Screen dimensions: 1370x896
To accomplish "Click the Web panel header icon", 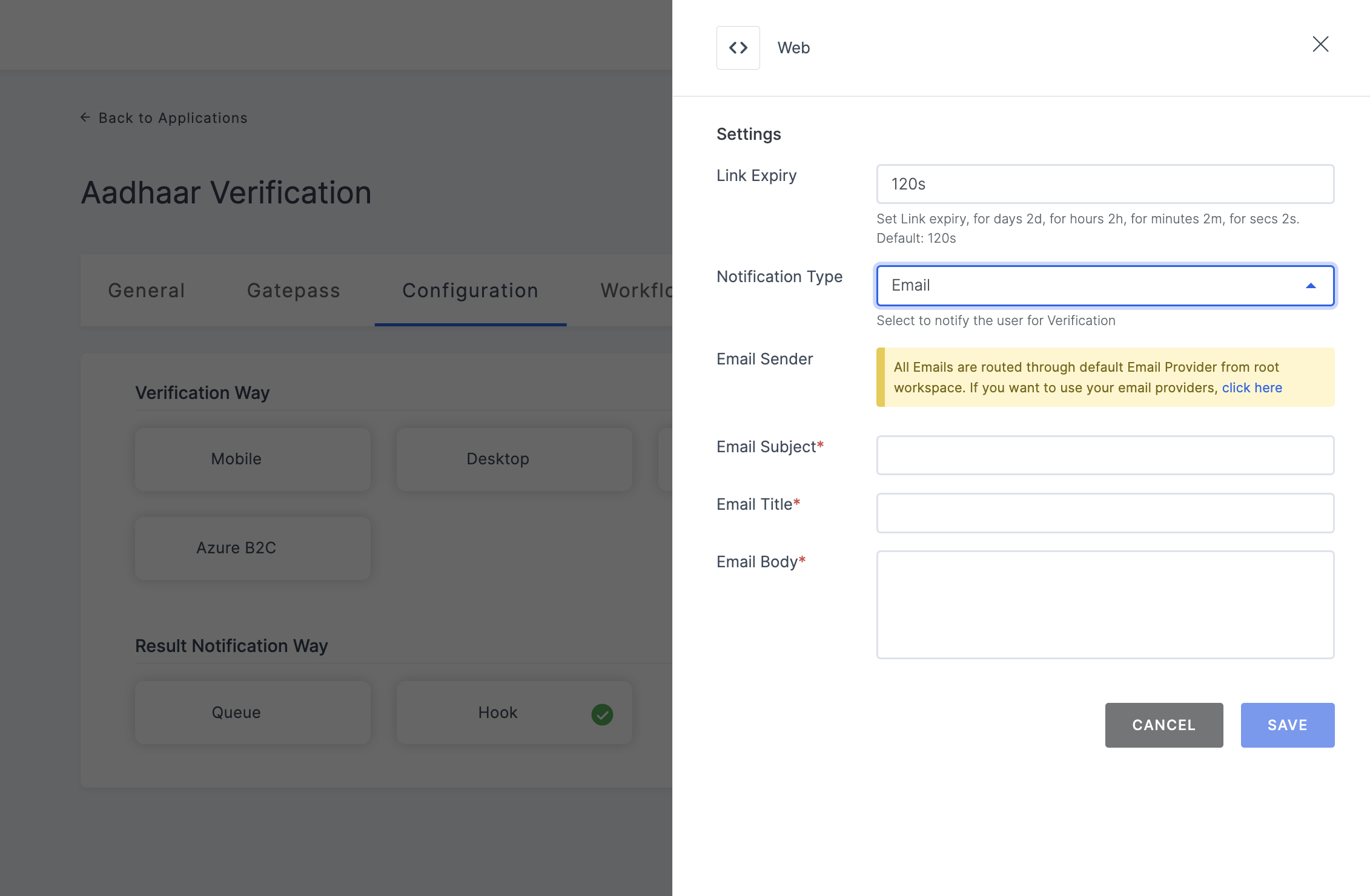I will (x=739, y=47).
